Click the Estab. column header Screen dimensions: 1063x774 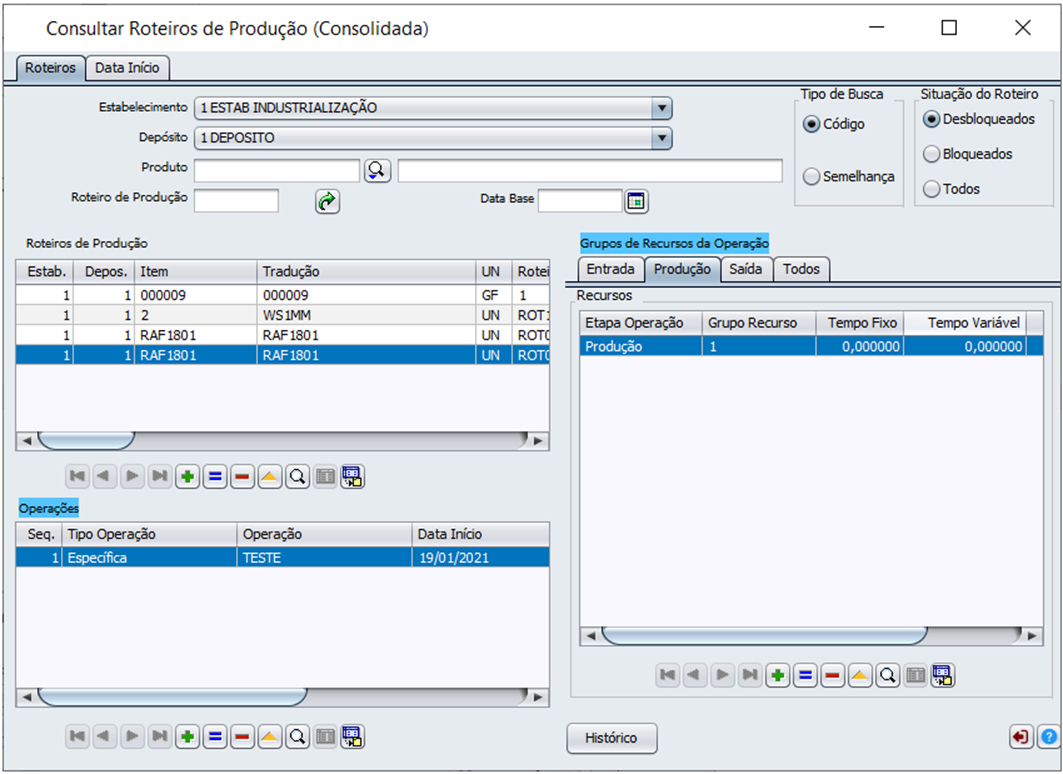(x=45, y=272)
